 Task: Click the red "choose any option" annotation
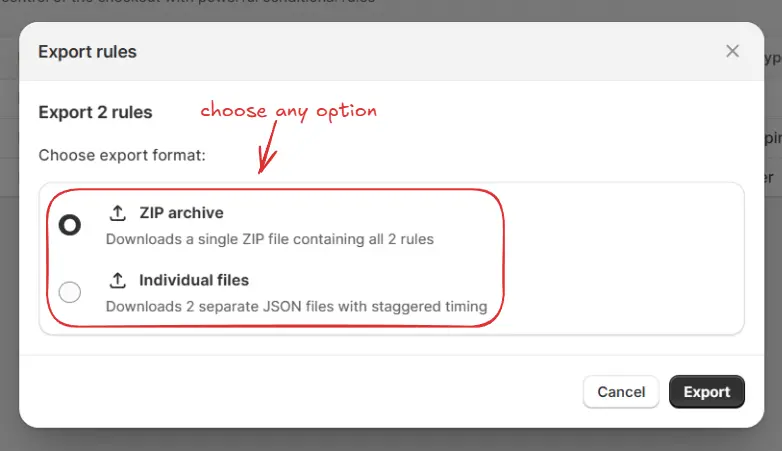(x=288, y=110)
